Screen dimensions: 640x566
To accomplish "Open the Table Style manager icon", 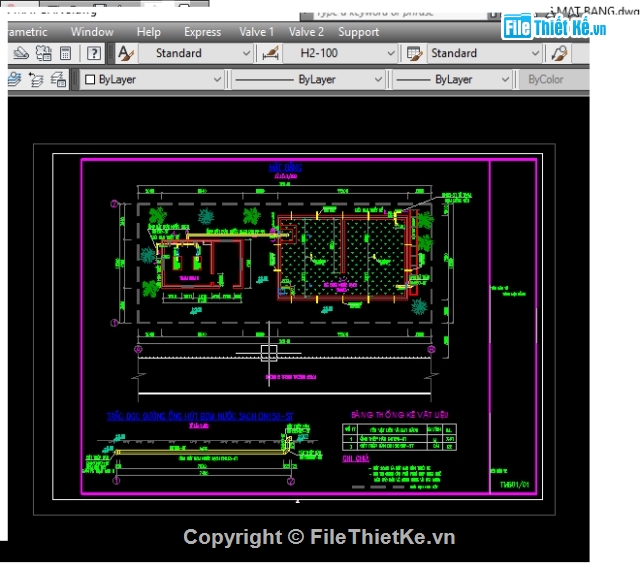I will pyautogui.click(x=414, y=53).
